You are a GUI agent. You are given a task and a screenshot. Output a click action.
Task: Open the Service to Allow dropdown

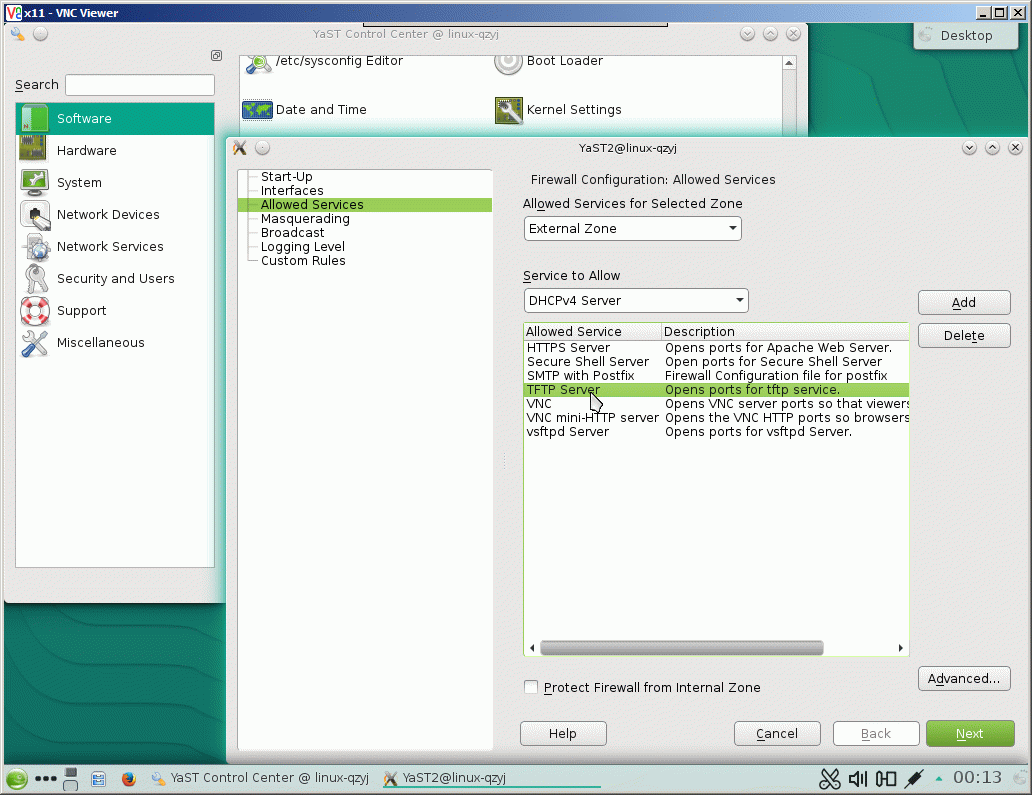(635, 300)
